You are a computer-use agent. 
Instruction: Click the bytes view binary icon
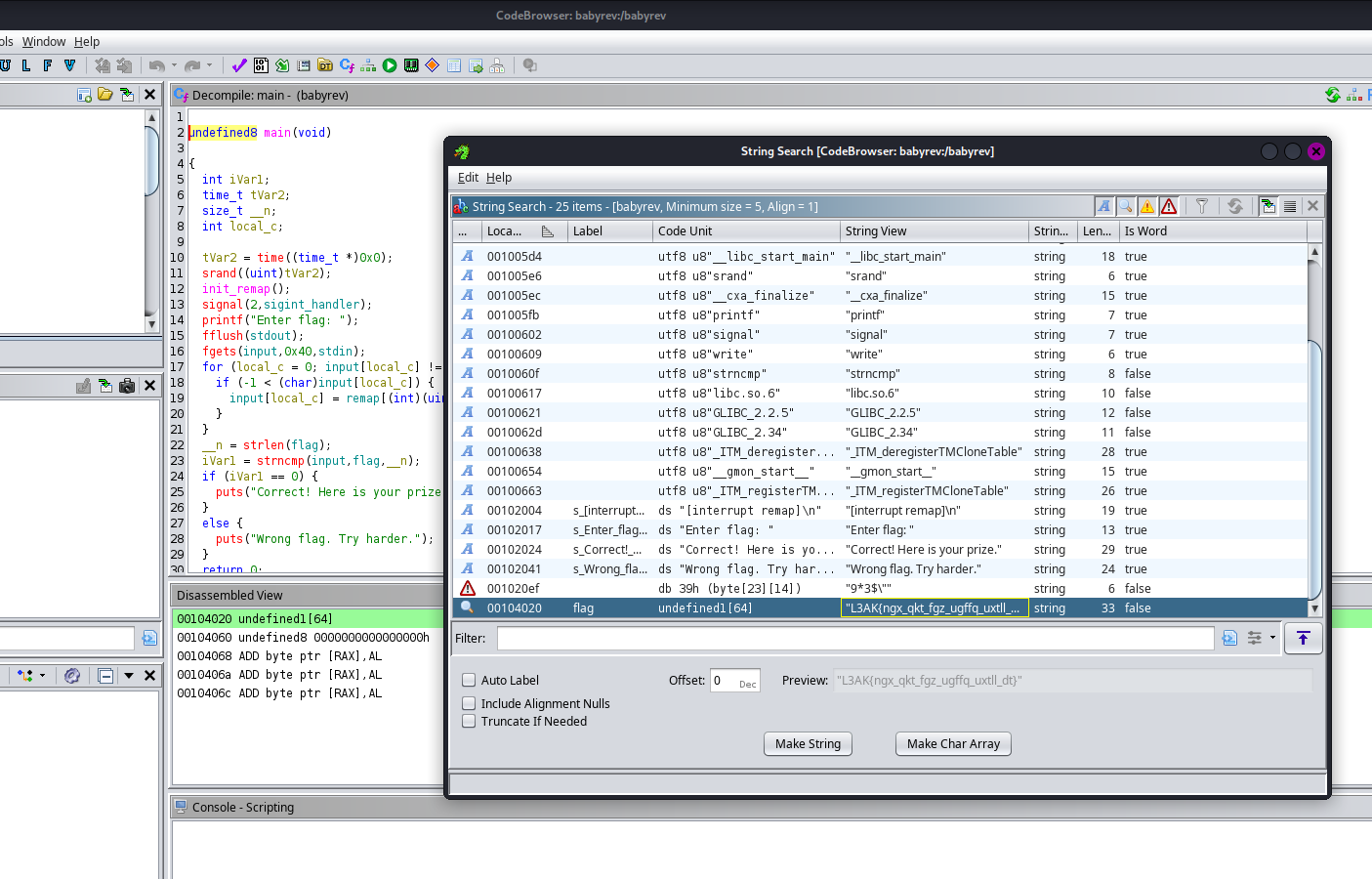click(x=261, y=65)
